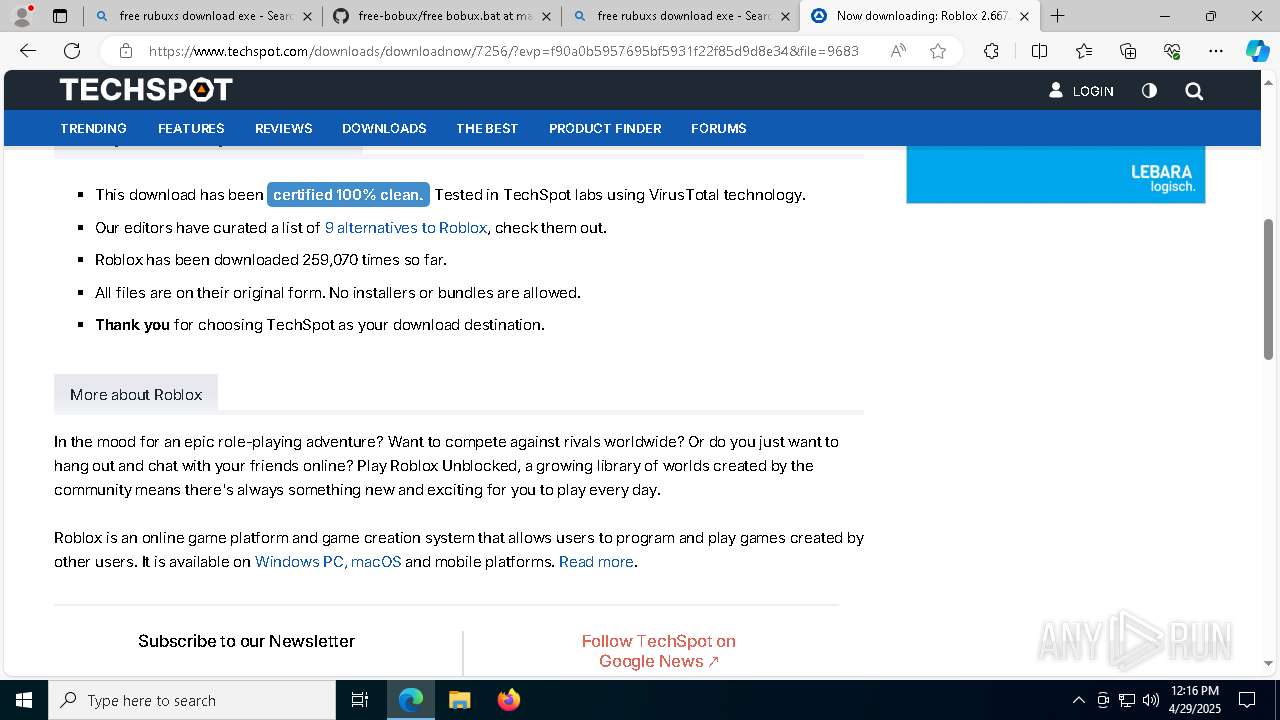Click the scrollbar down arrow
Viewport: 1280px width, 720px height.
point(1269,662)
